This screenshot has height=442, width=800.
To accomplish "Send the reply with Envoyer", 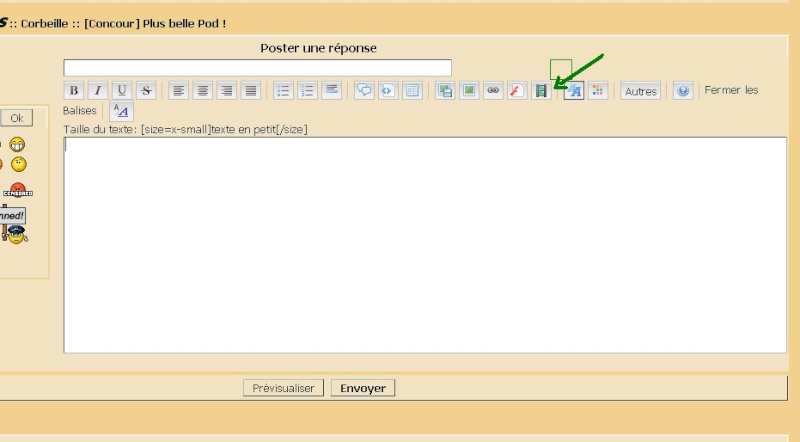I will (363, 388).
